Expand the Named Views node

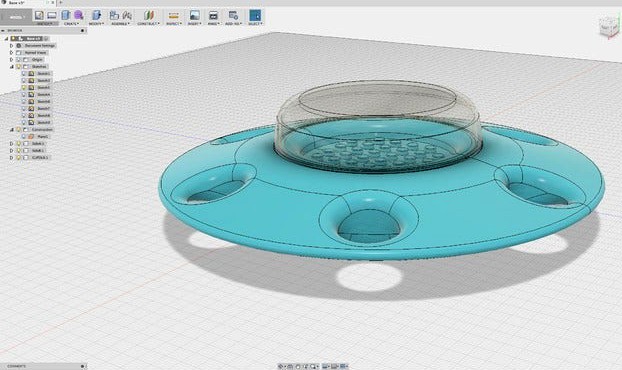click(x=12, y=52)
